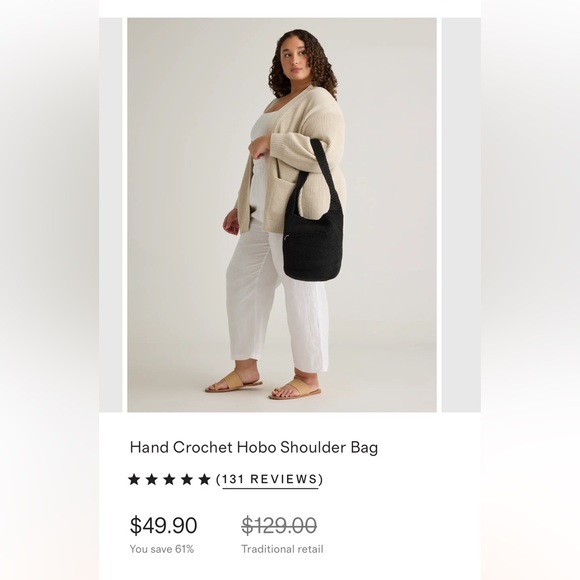Image resolution: width=580 pixels, height=580 pixels.
Task: Open the main product photo
Action: [x=282, y=215]
